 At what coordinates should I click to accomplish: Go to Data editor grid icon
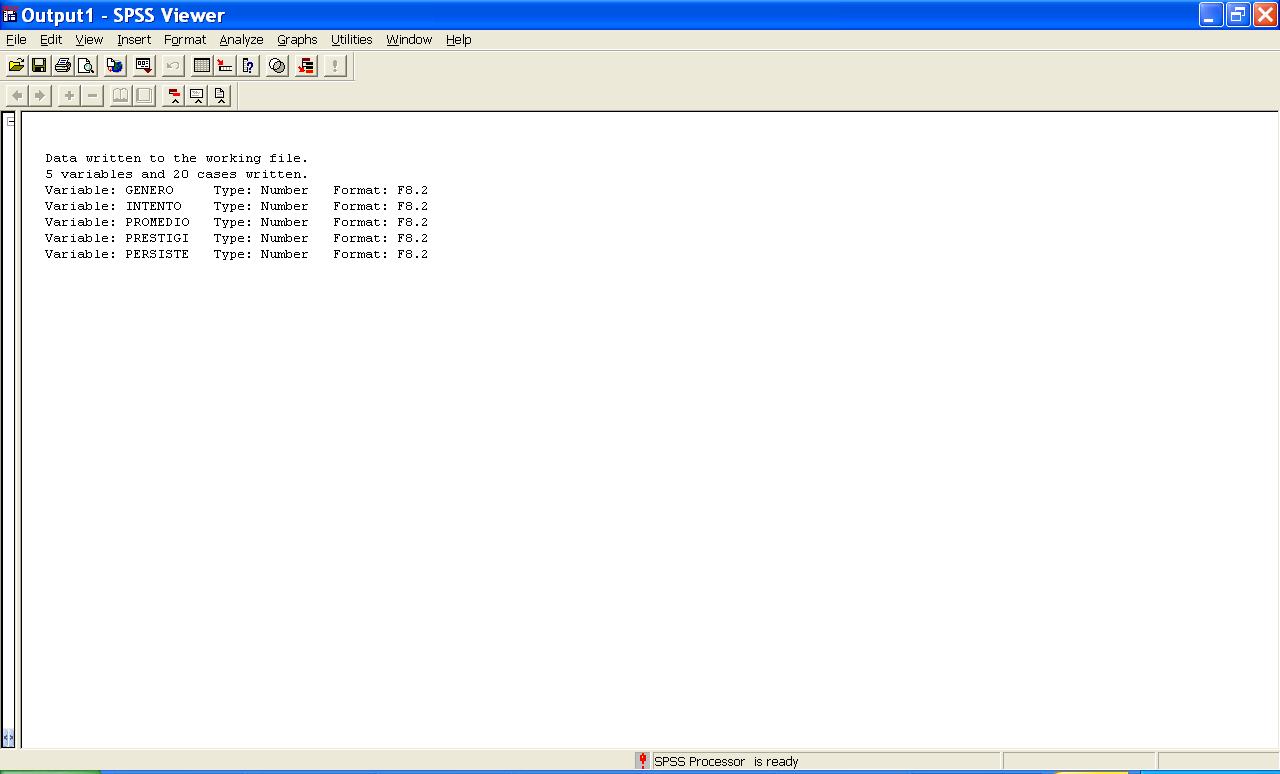click(202, 66)
